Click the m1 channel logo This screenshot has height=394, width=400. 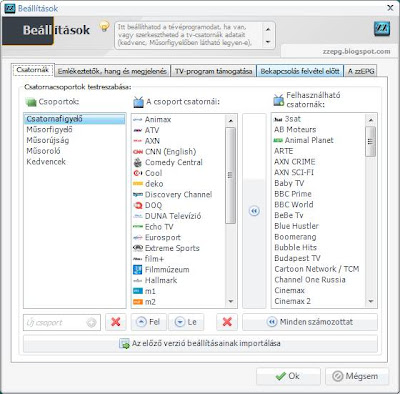pyautogui.click(x=138, y=291)
